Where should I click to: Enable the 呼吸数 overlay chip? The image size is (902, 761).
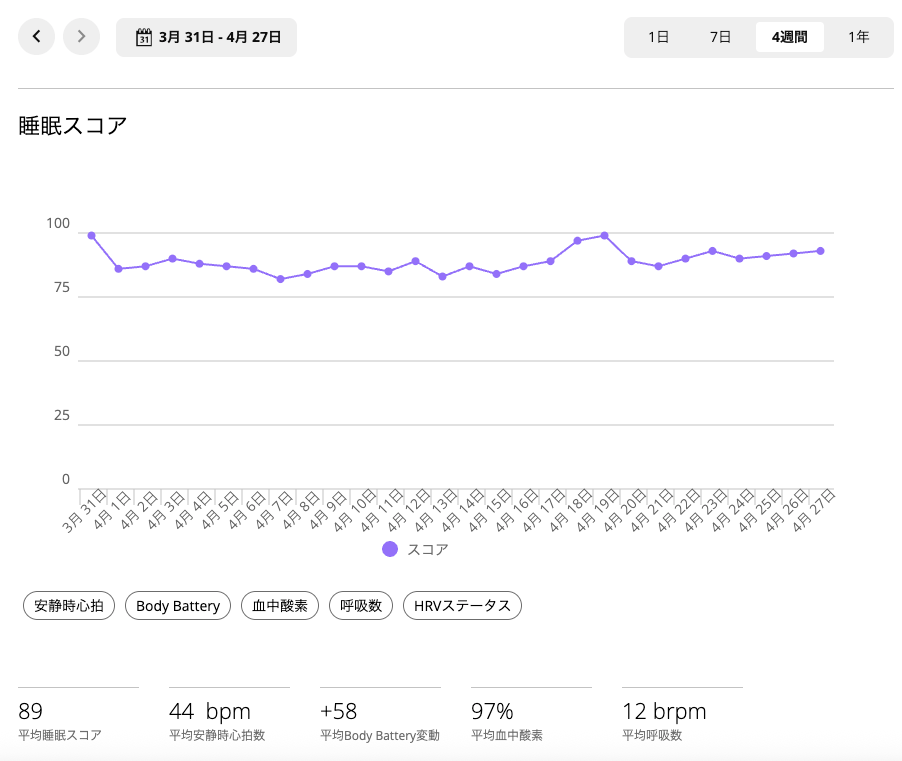click(x=361, y=605)
